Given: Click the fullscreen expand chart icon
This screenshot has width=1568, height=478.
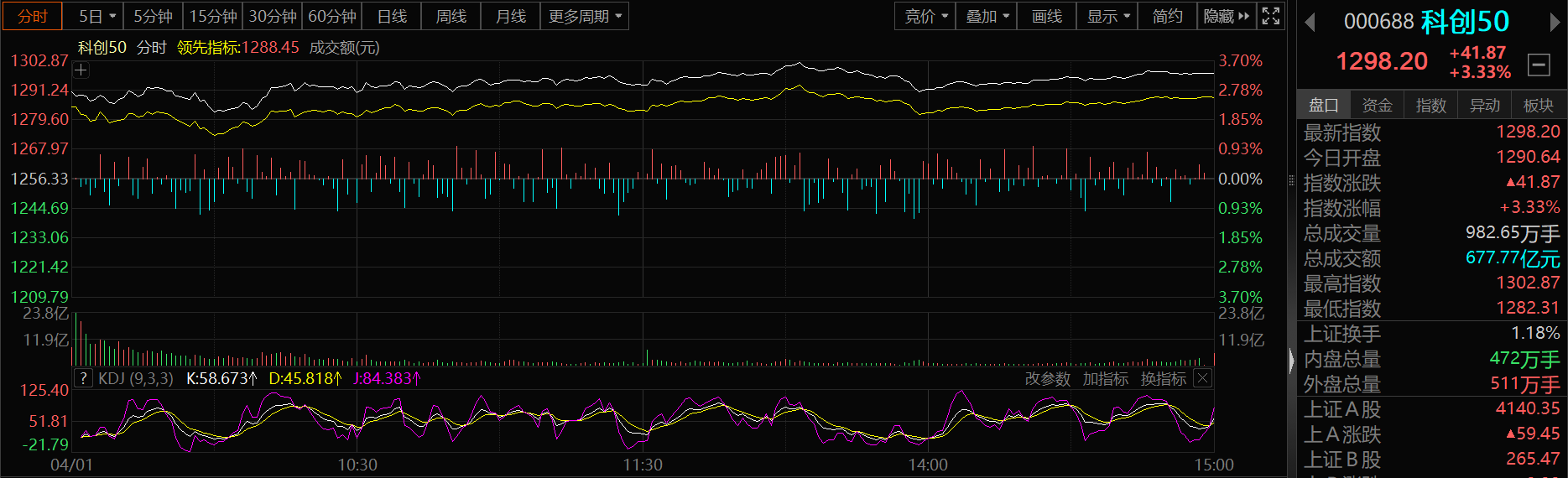Looking at the screenshot, I should pos(1270,16).
